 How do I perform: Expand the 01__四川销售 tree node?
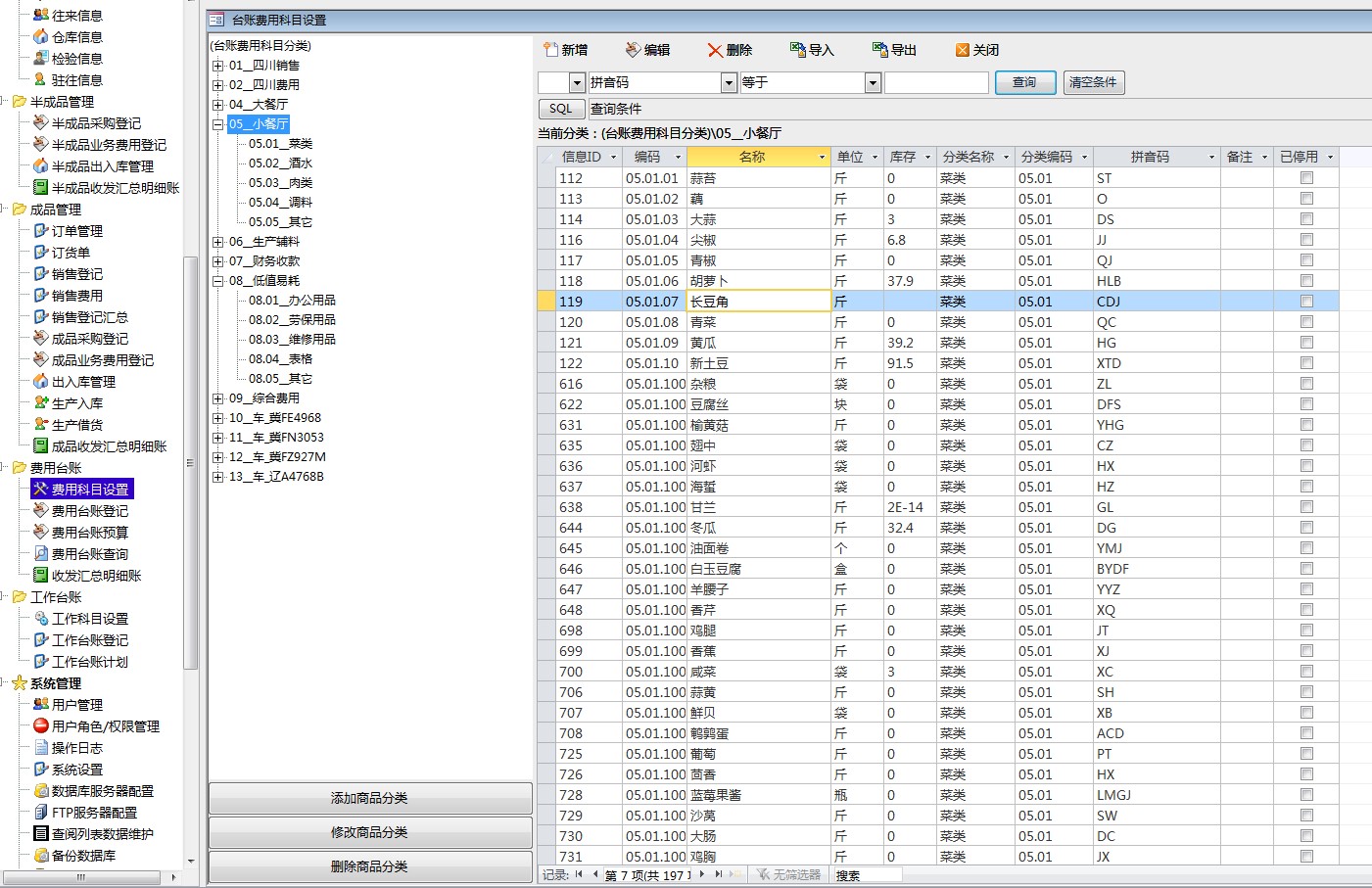[x=217, y=66]
